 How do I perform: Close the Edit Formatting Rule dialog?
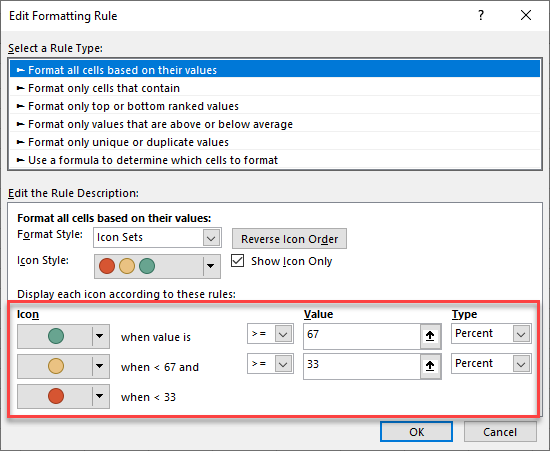tap(526, 15)
